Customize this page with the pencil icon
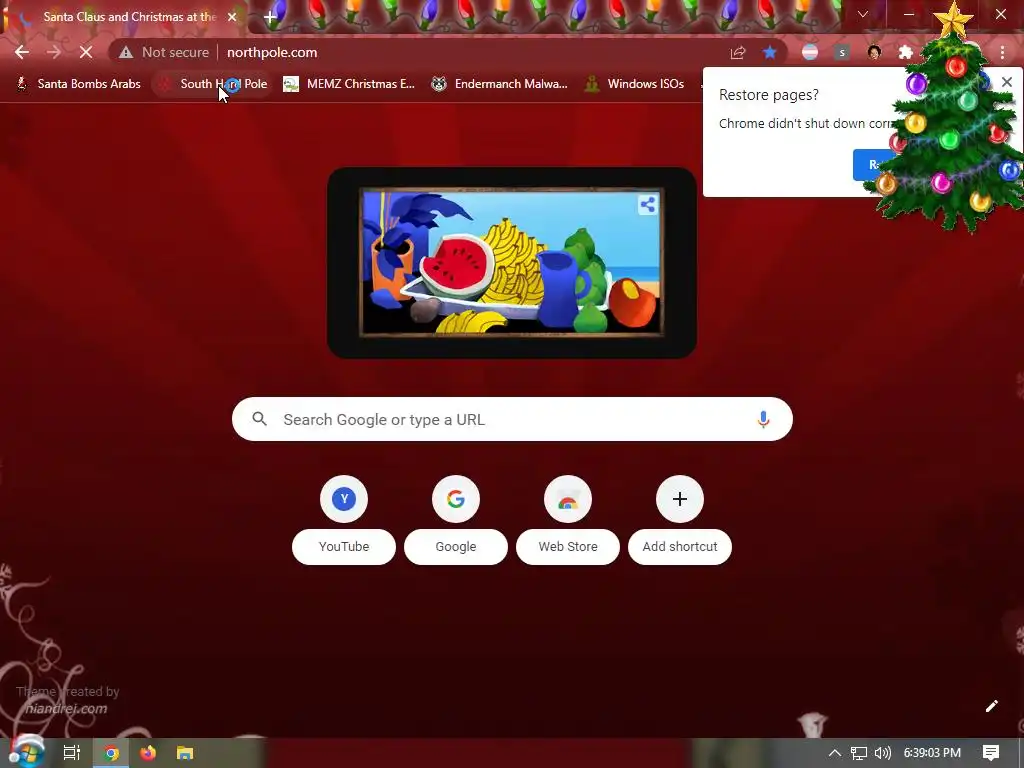The image size is (1024, 768). point(991,706)
